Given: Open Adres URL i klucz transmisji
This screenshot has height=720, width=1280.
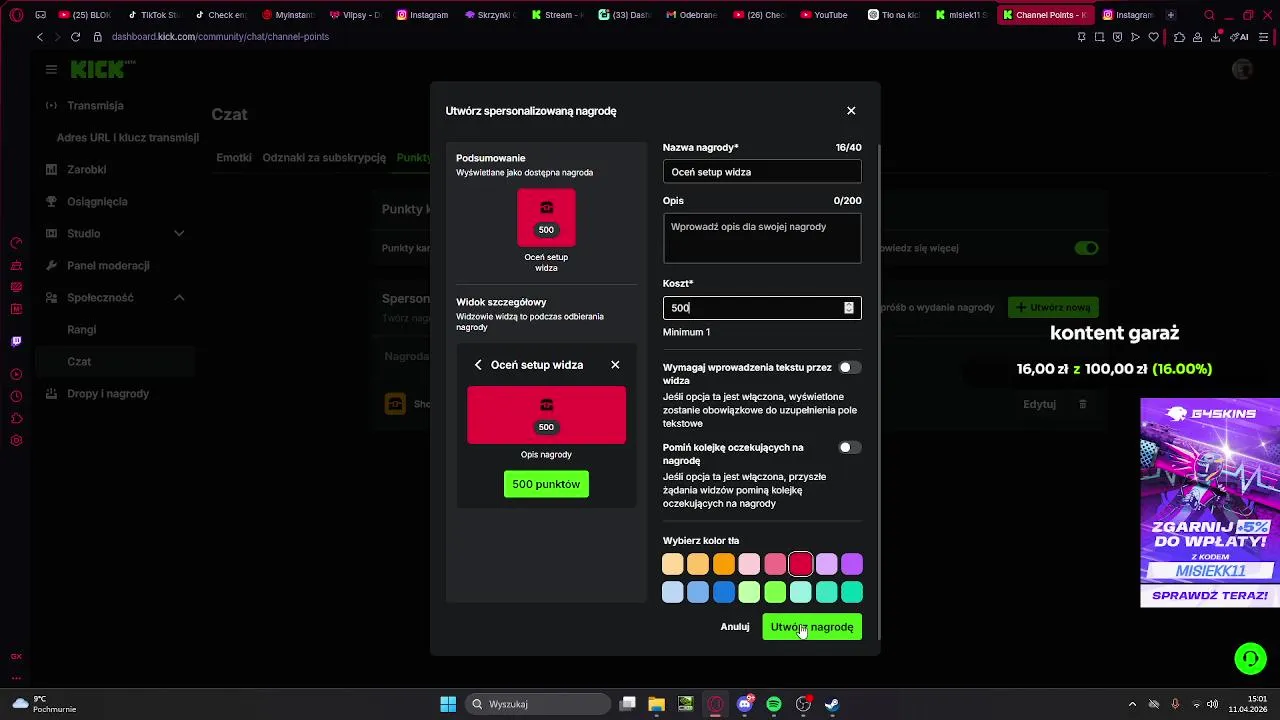Looking at the screenshot, I should click(x=128, y=138).
